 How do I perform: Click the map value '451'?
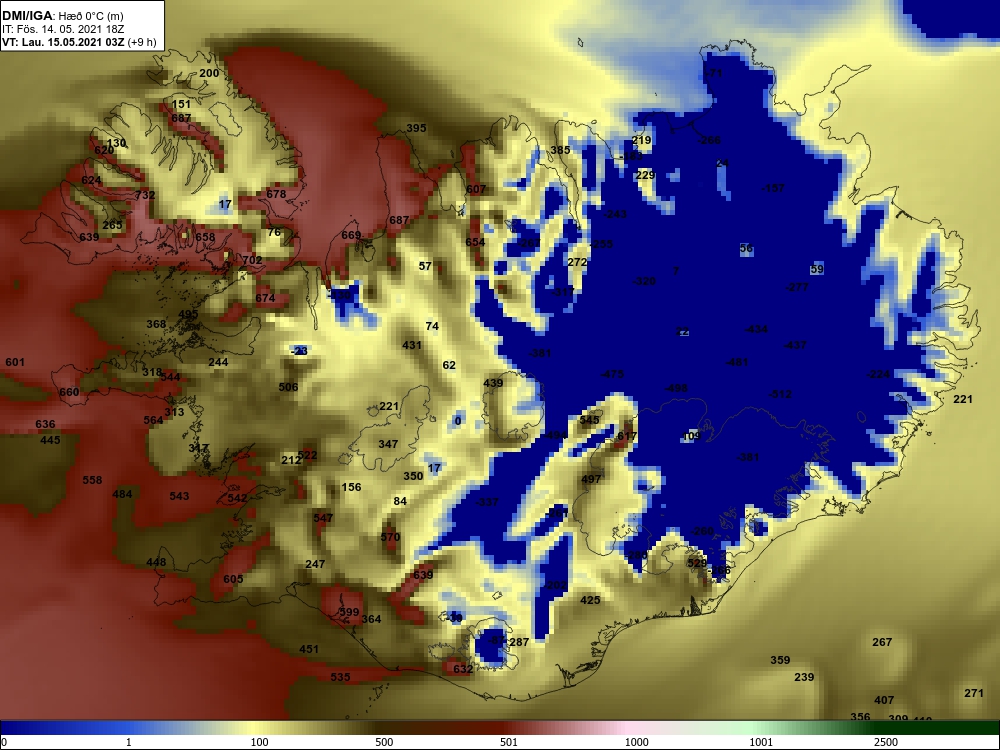[309, 649]
